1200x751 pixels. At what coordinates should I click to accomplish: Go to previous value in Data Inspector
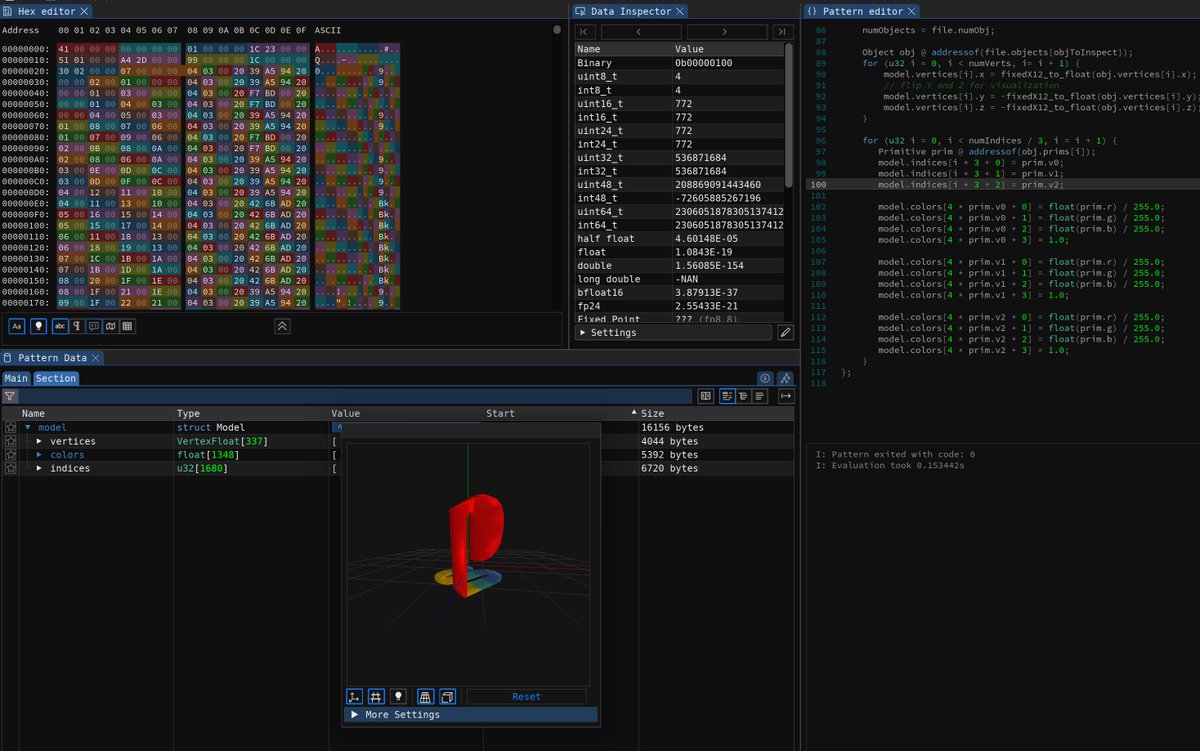(639, 32)
